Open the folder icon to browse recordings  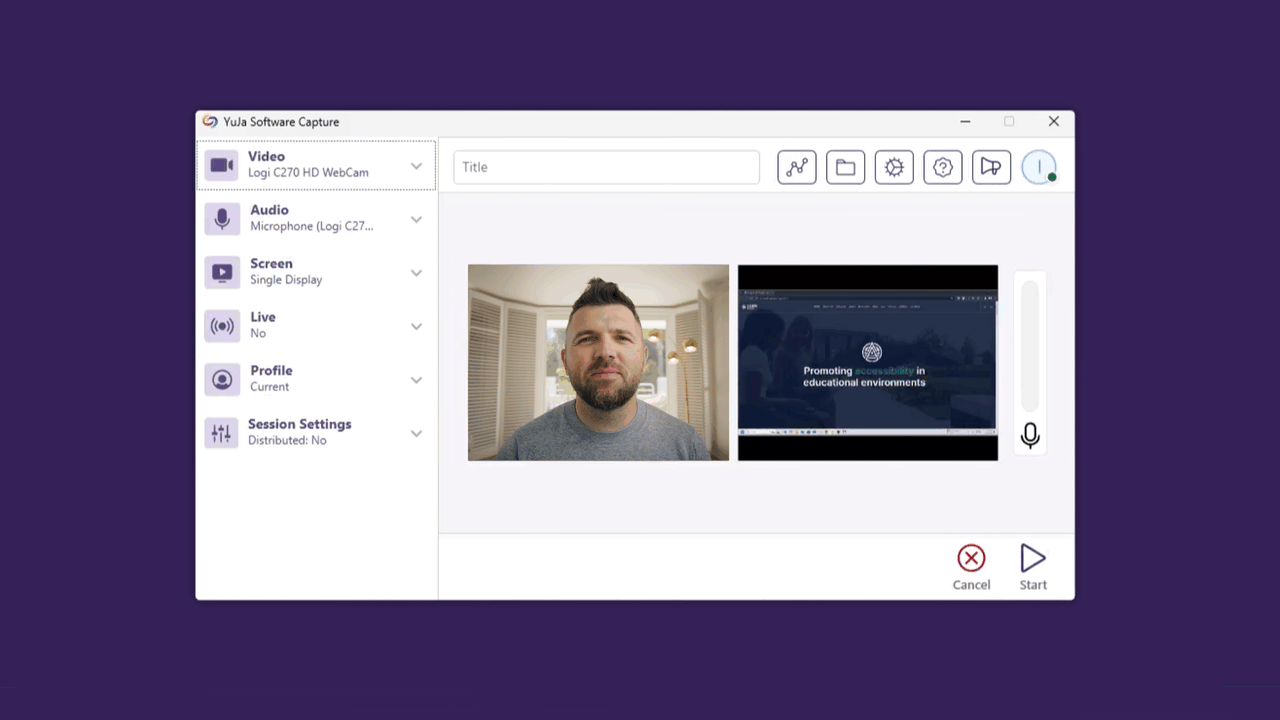(845, 167)
